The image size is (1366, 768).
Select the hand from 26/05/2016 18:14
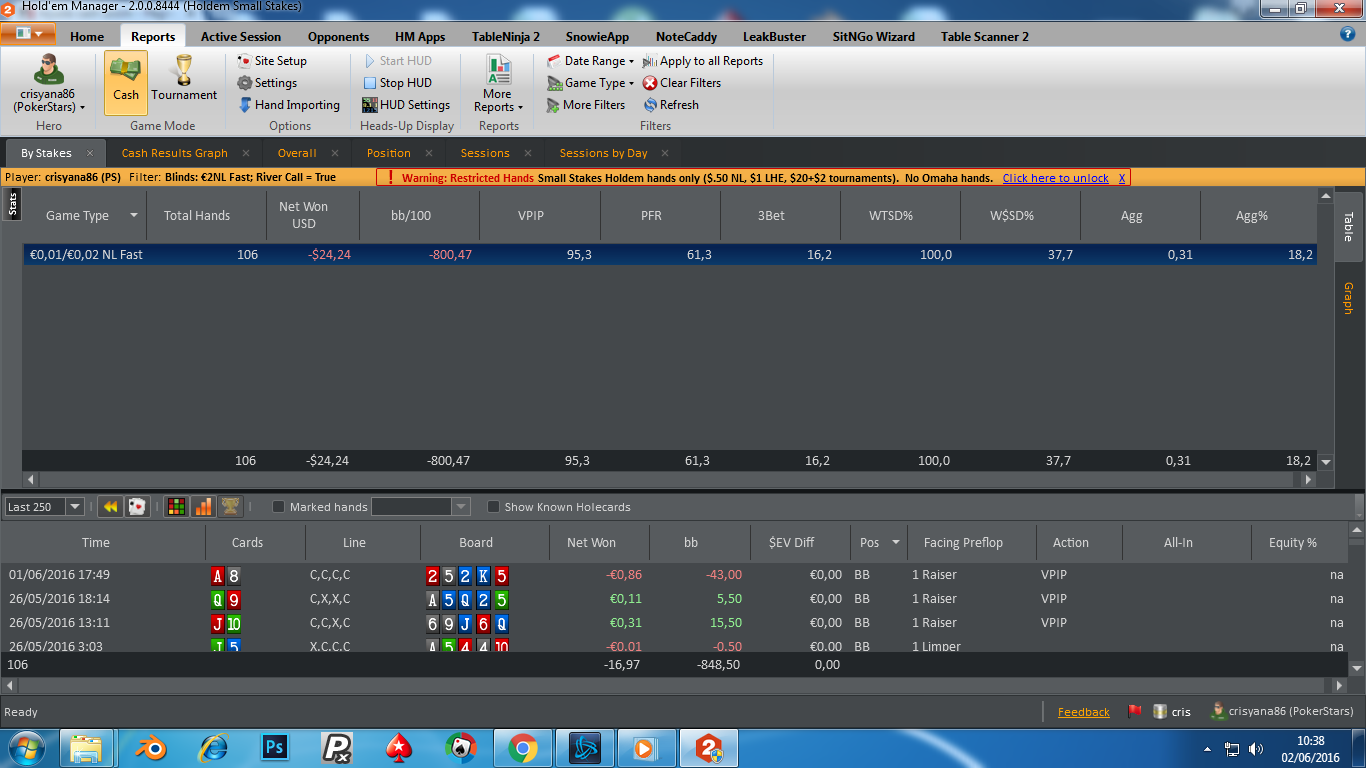[x=676, y=599]
